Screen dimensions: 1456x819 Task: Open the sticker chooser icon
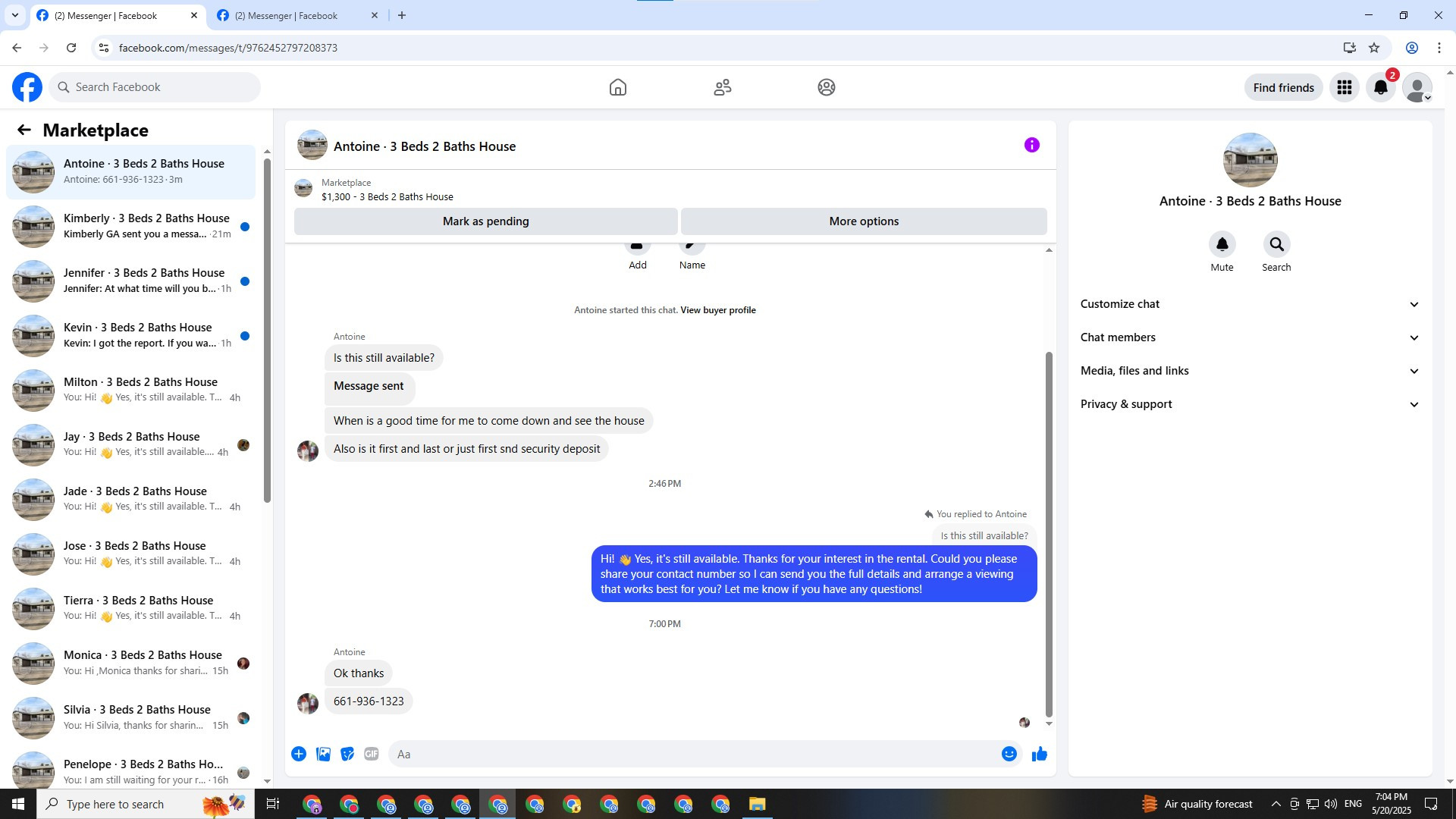coord(347,754)
